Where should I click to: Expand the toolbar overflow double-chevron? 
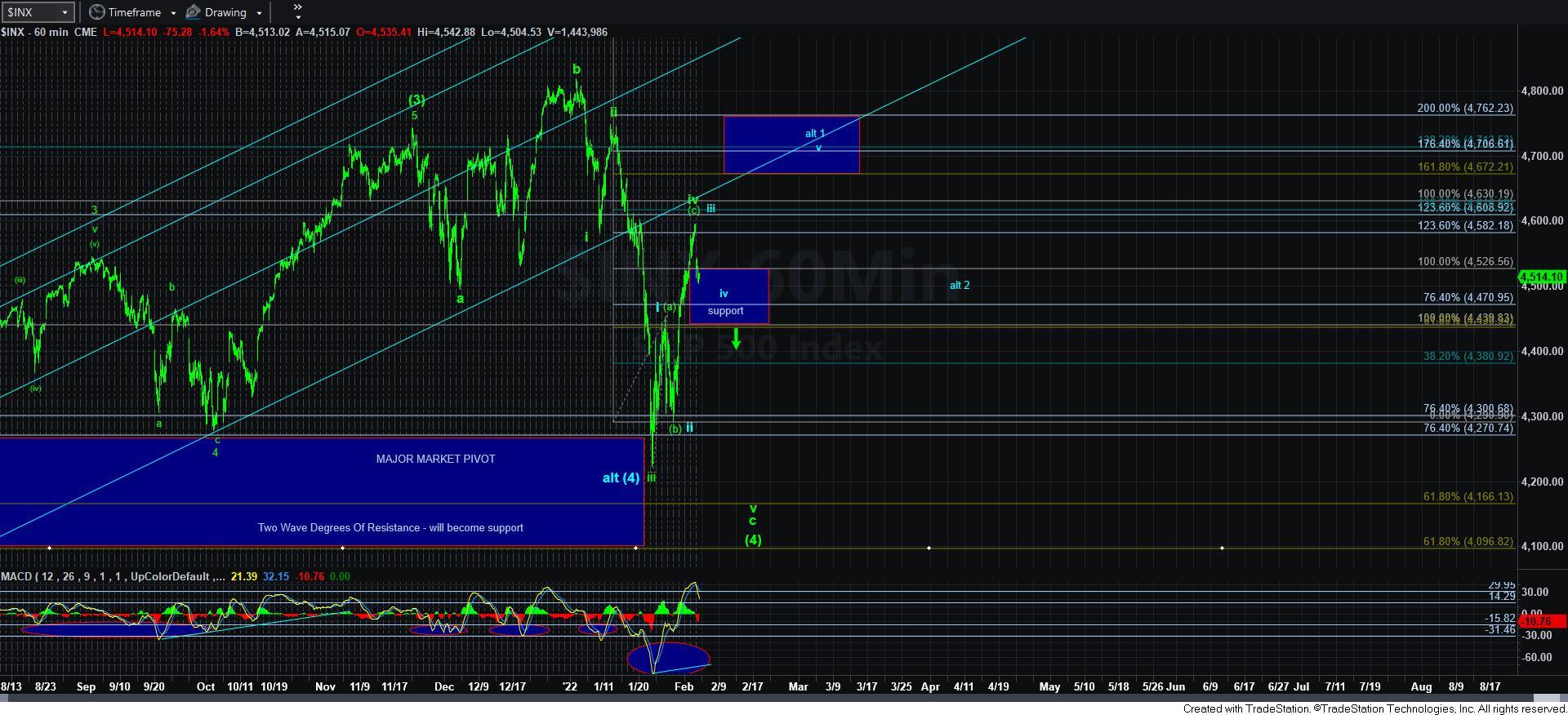click(x=297, y=11)
